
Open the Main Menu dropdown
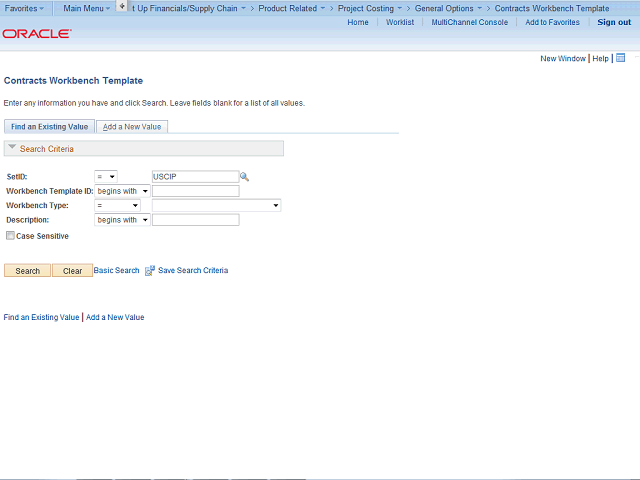tap(87, 8)
